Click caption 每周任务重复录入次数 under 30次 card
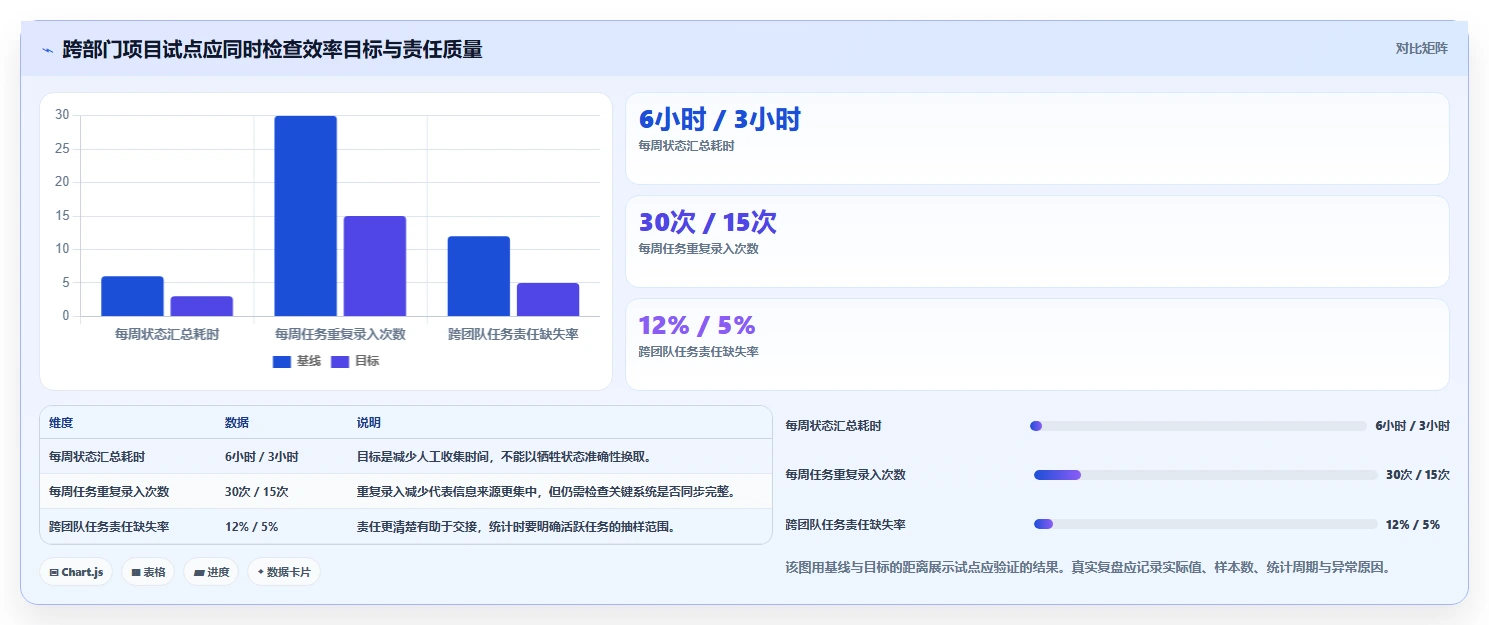 pyautogui.click(x=699, y=249)
